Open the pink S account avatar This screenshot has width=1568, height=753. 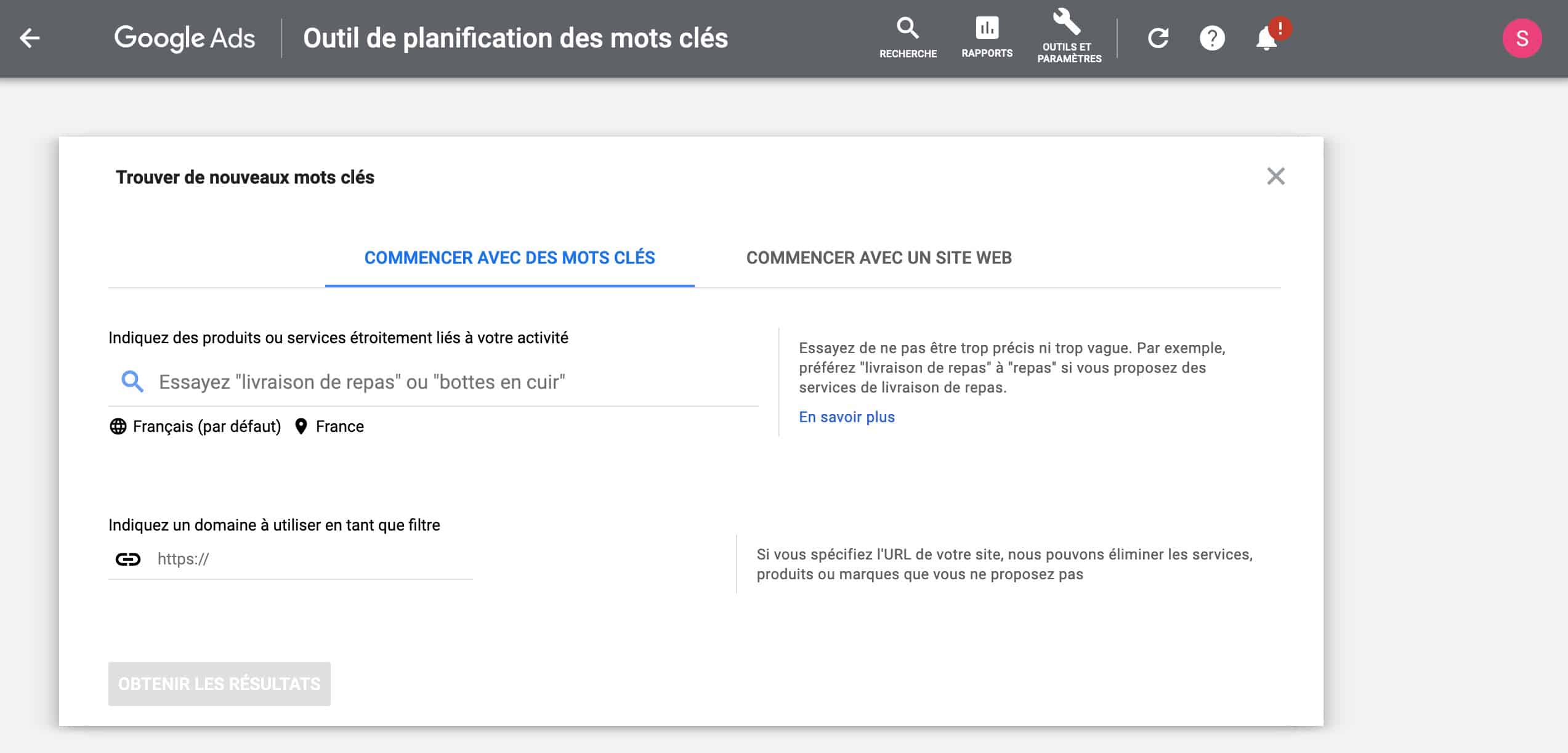(x=1522, y=38)
